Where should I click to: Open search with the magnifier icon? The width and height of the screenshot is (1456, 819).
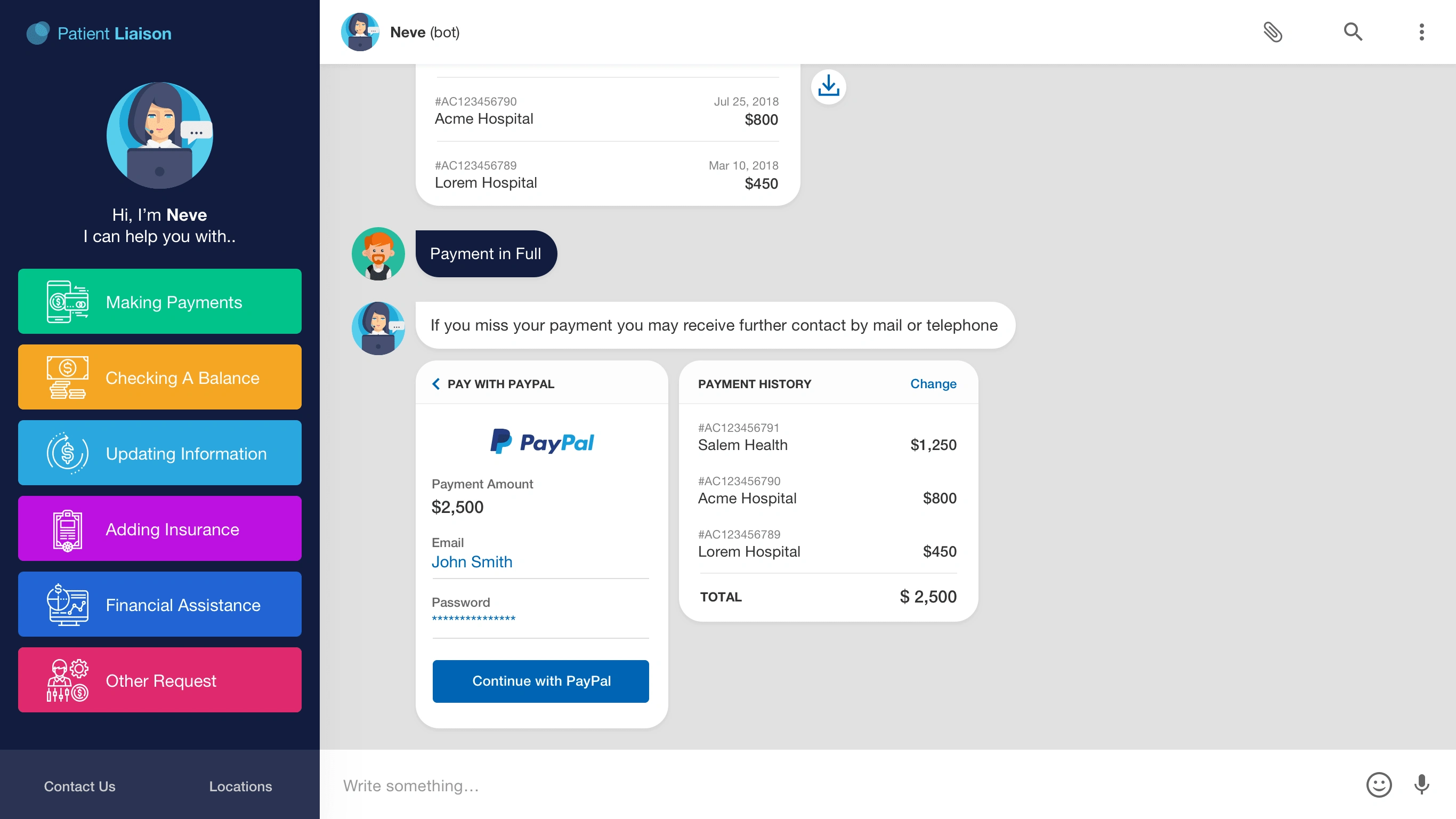tap(1353, 31)
